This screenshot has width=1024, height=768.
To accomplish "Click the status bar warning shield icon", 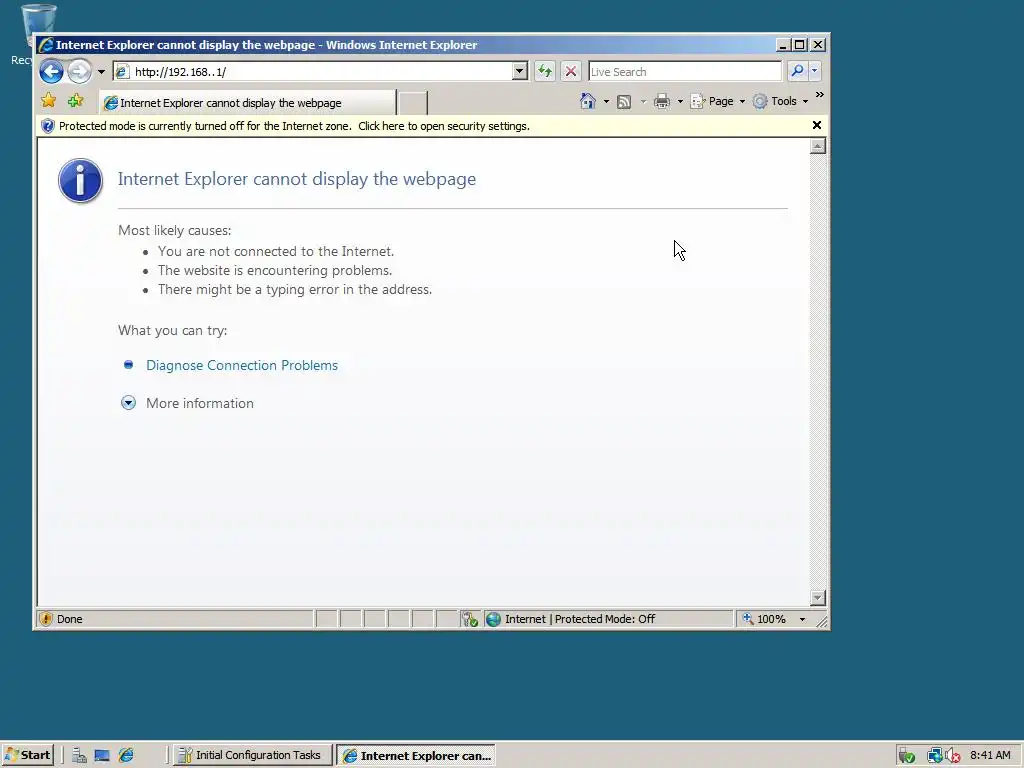I will click(x=46, y=619).
